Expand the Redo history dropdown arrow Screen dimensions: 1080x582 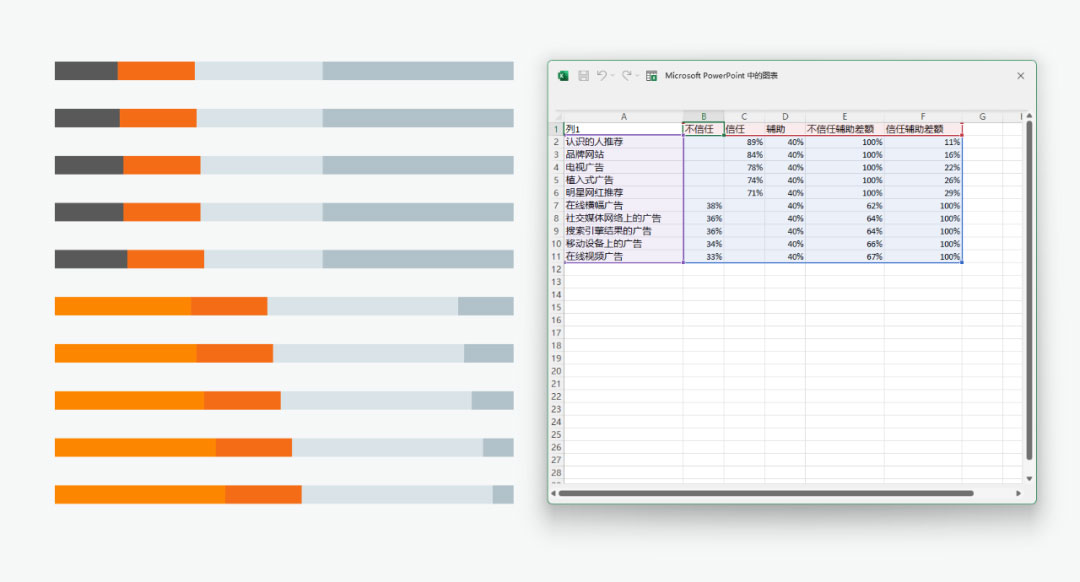click(637, 76)
